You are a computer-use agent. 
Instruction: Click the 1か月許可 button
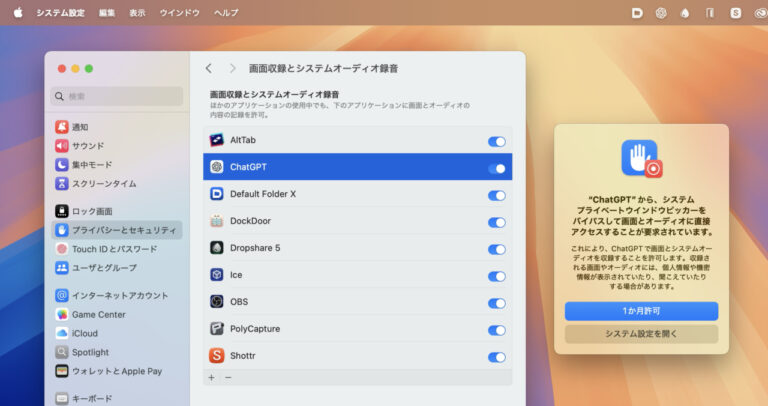[x=641, y=311]
